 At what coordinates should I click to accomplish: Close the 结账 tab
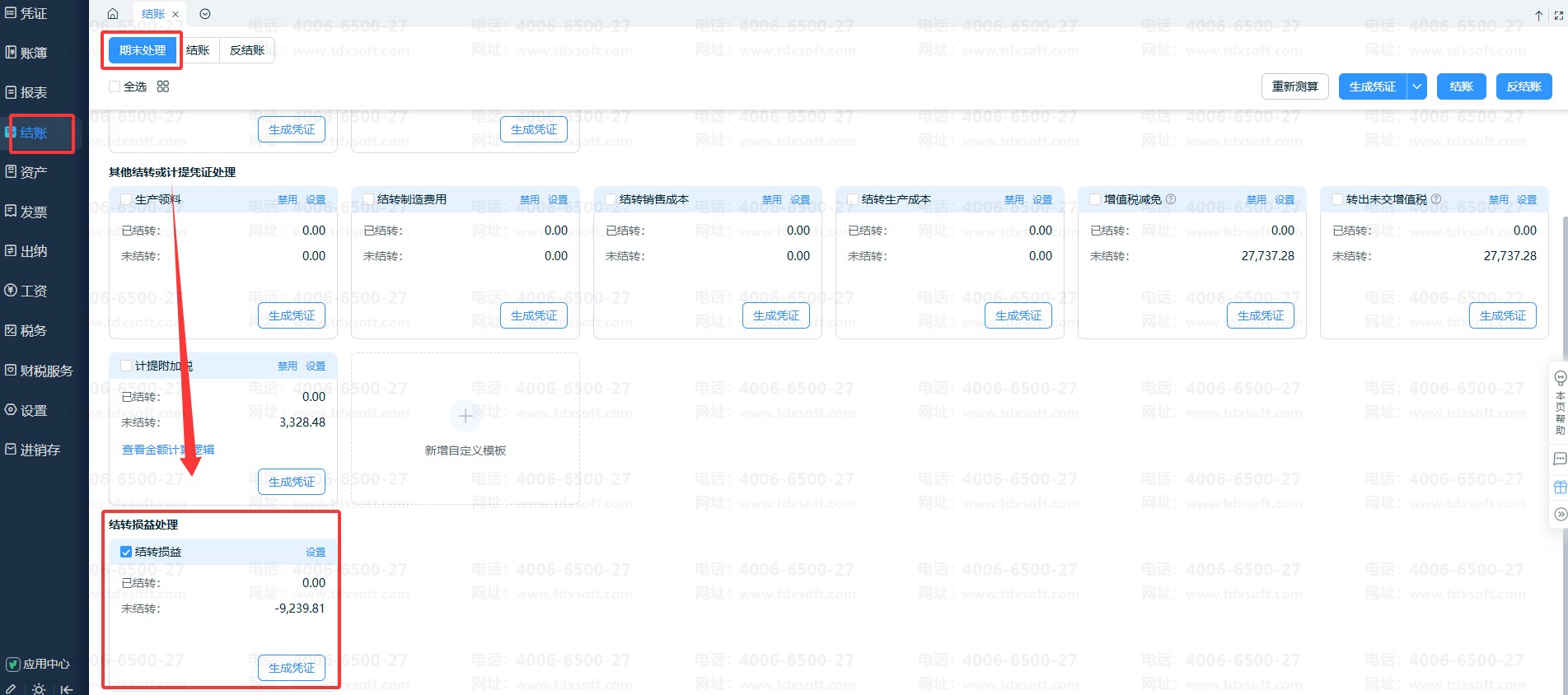tap(176, 14)
